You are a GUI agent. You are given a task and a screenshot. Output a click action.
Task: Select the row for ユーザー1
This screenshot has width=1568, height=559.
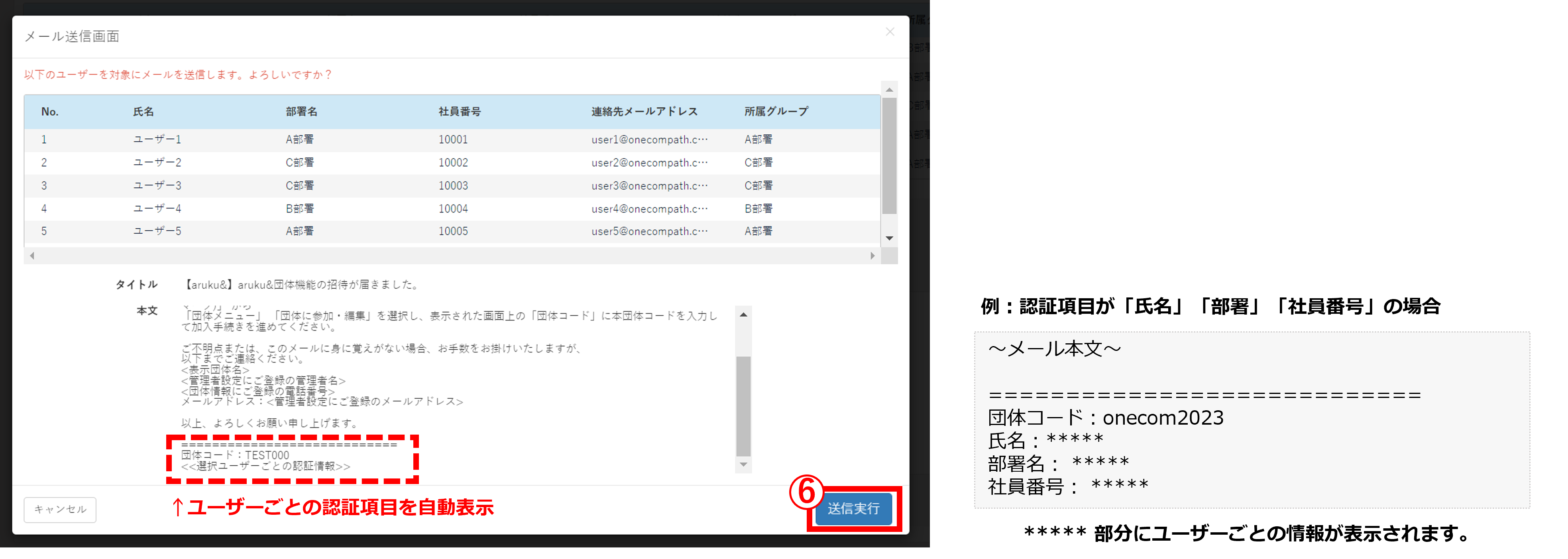[x=157, y=140]
